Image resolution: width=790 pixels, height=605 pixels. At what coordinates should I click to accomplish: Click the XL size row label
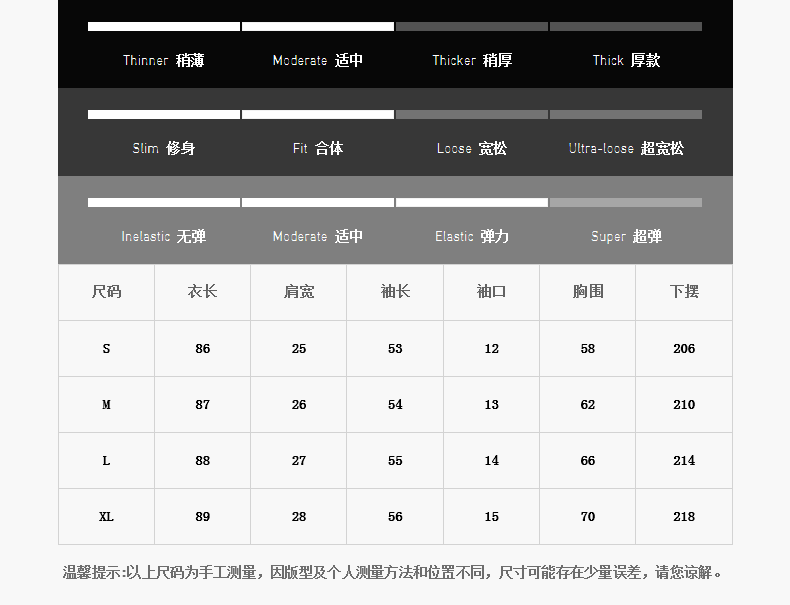[106, 517]
